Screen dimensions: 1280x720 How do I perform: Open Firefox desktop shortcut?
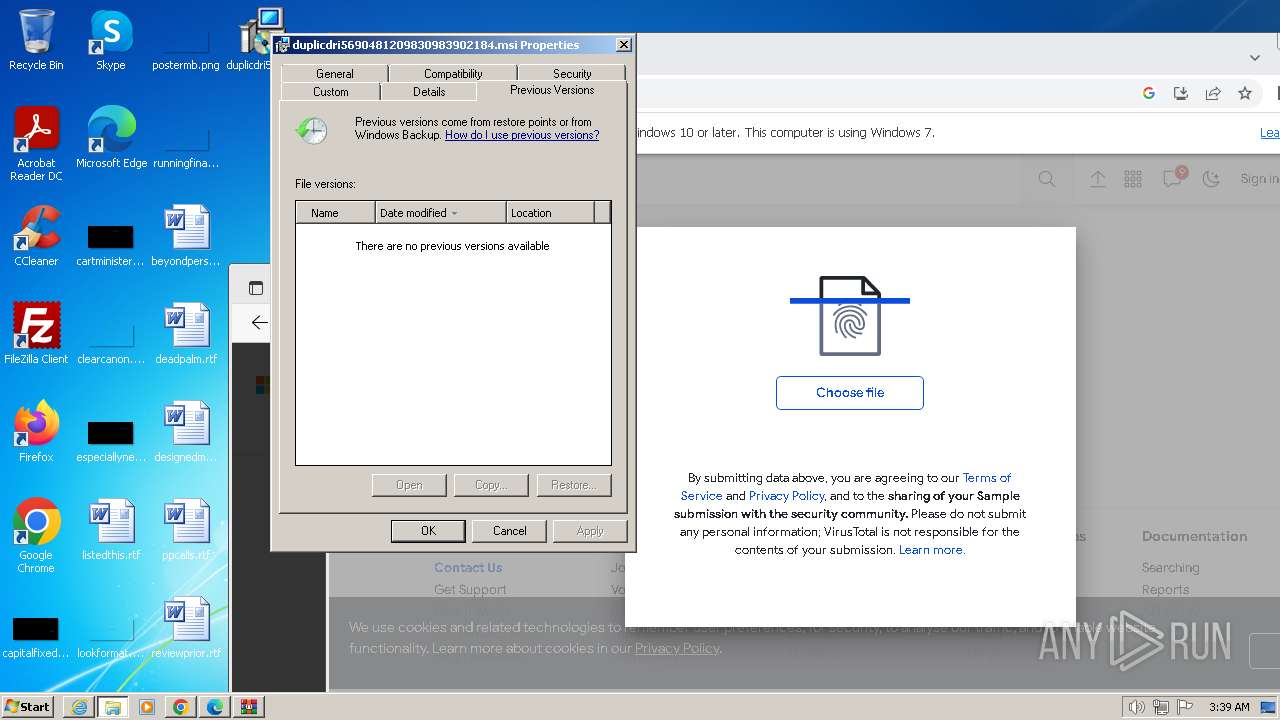pos(36,431)
